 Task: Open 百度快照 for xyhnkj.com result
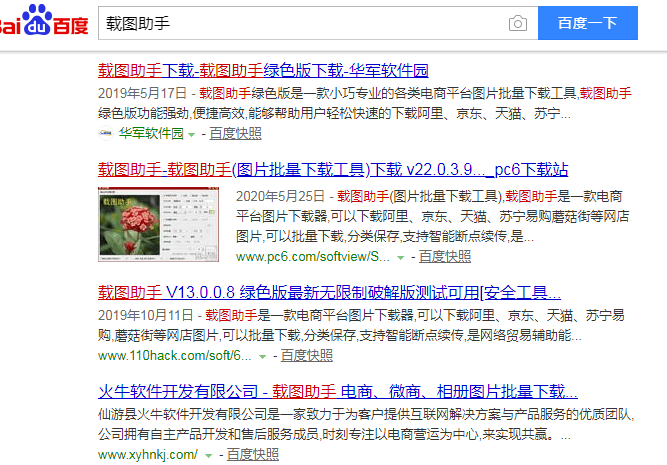(x=253, y=455)
